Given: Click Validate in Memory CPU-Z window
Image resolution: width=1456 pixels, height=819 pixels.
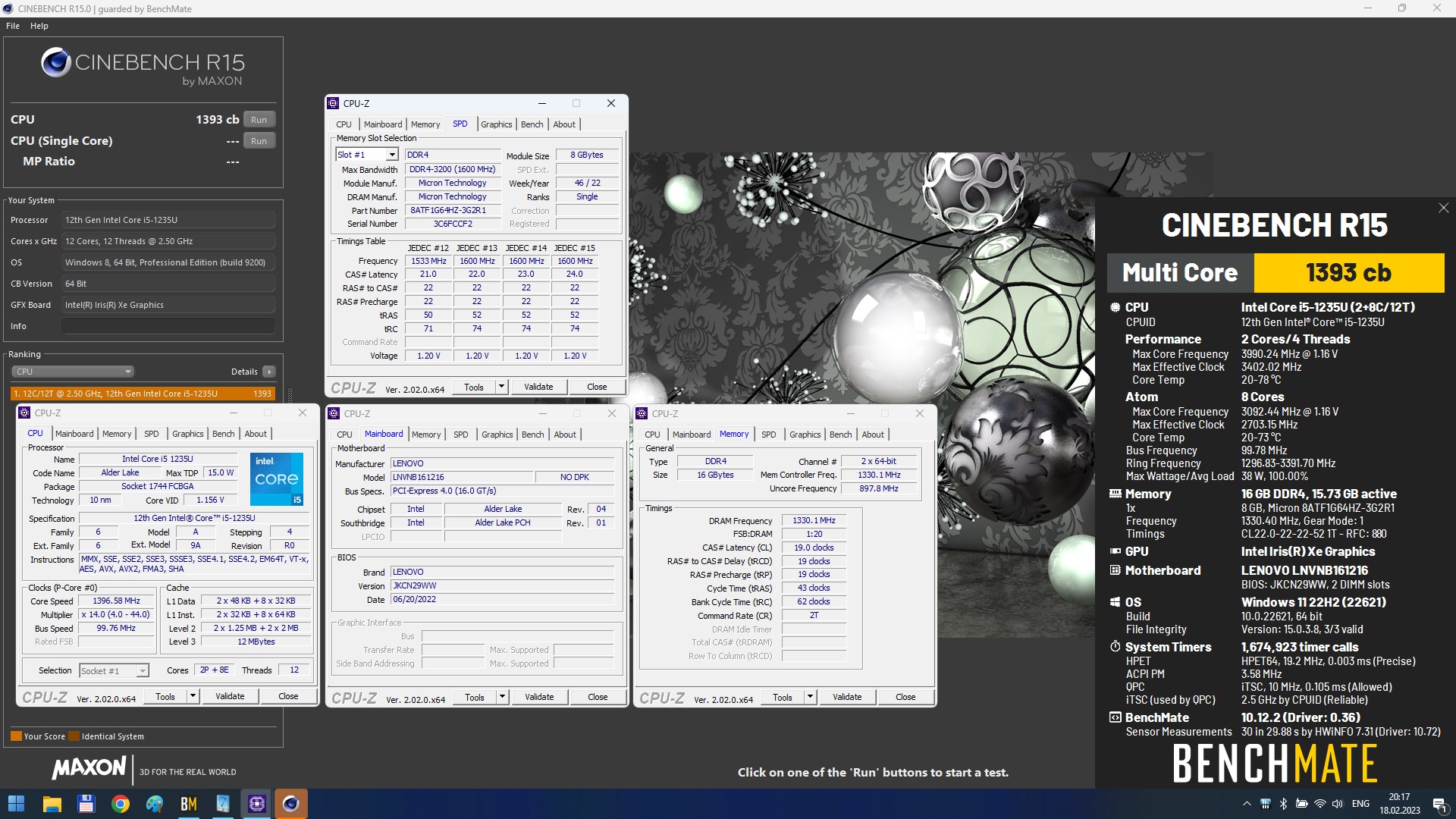Looking at the screenshot, I should (x=847, y=697).
